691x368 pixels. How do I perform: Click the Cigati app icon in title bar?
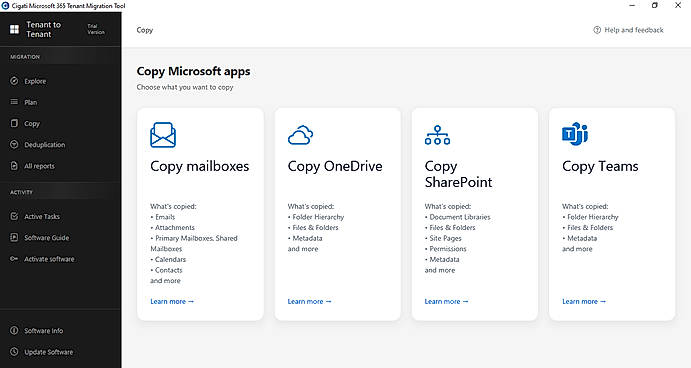point(5,6)
